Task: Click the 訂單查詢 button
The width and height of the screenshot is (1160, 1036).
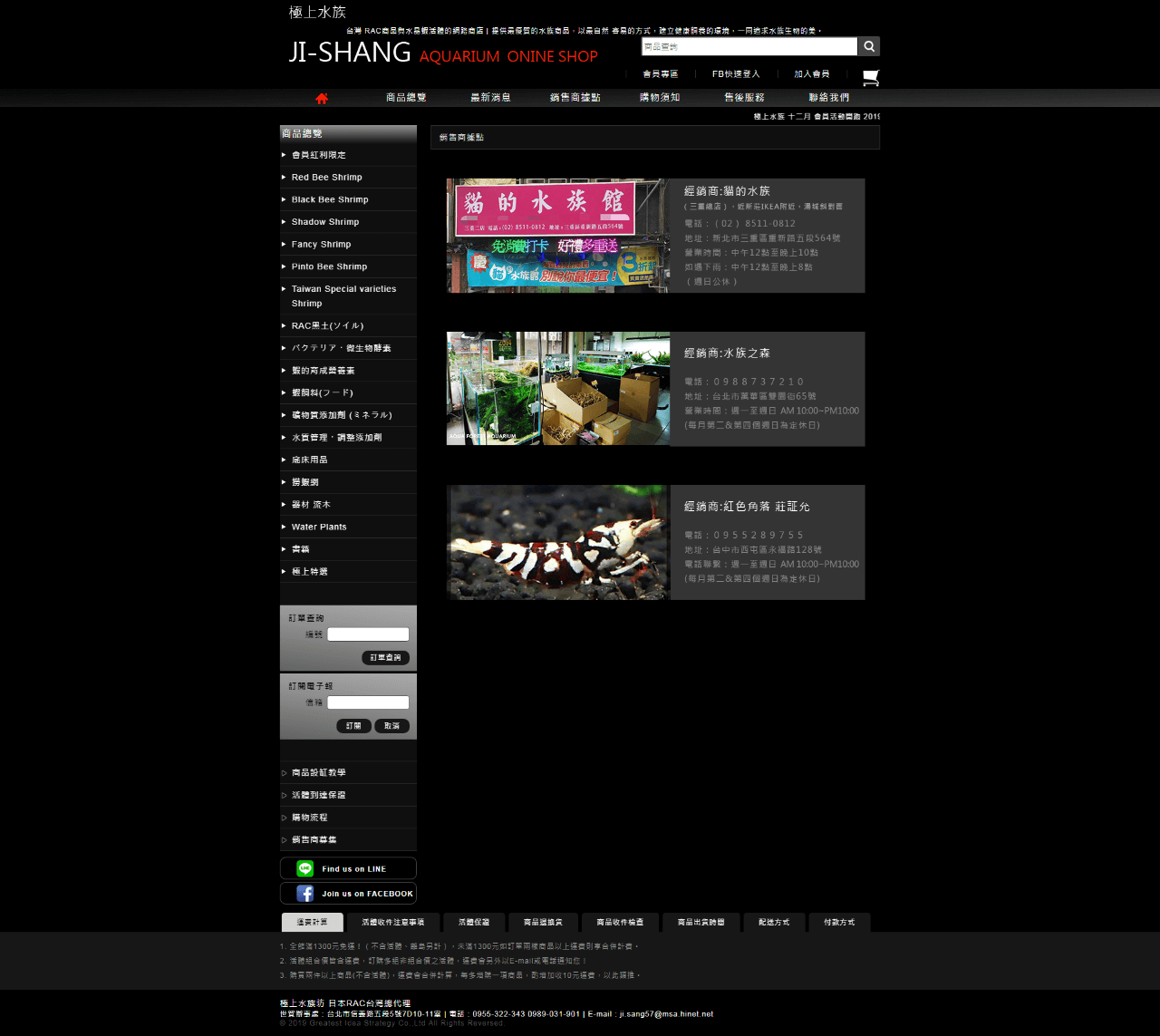Action: coord(386,658)
